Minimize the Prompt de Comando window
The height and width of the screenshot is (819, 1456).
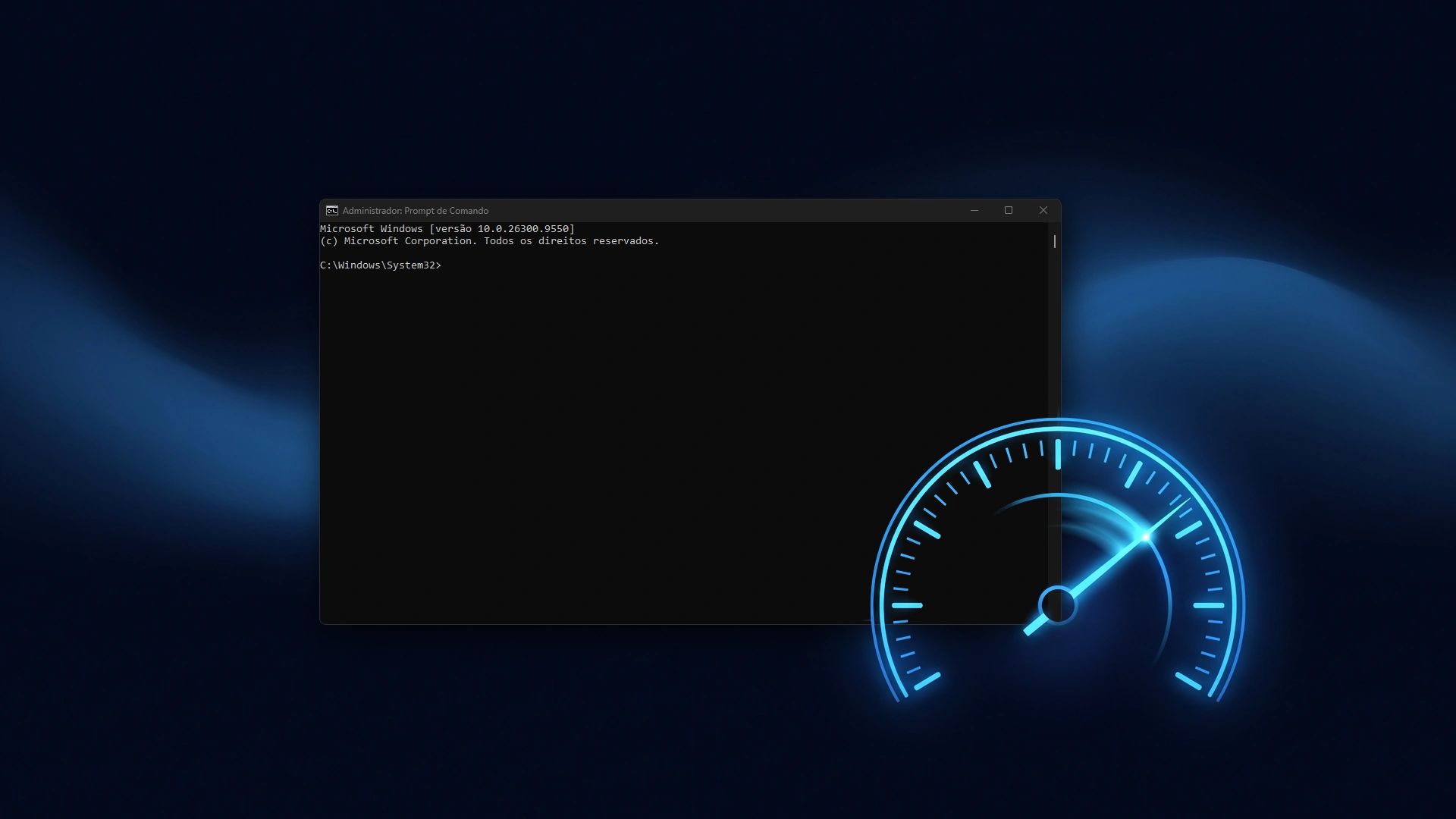pyautogui.click(x=974, y=211)
